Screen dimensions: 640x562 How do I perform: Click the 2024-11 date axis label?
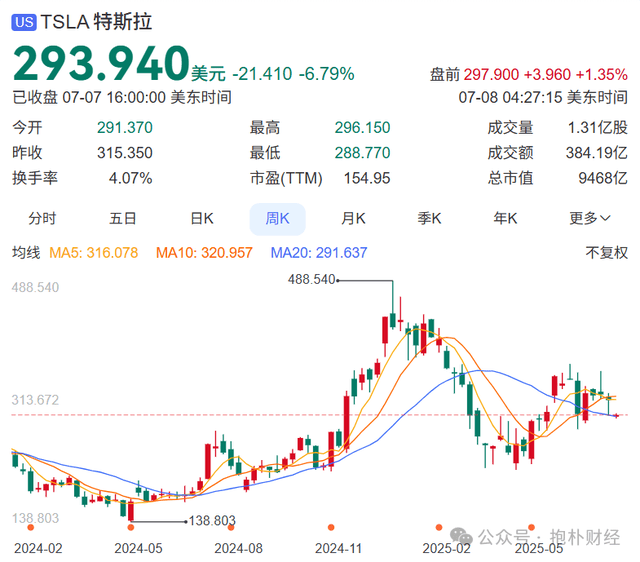pyautogui.click(x=338, y=548)
